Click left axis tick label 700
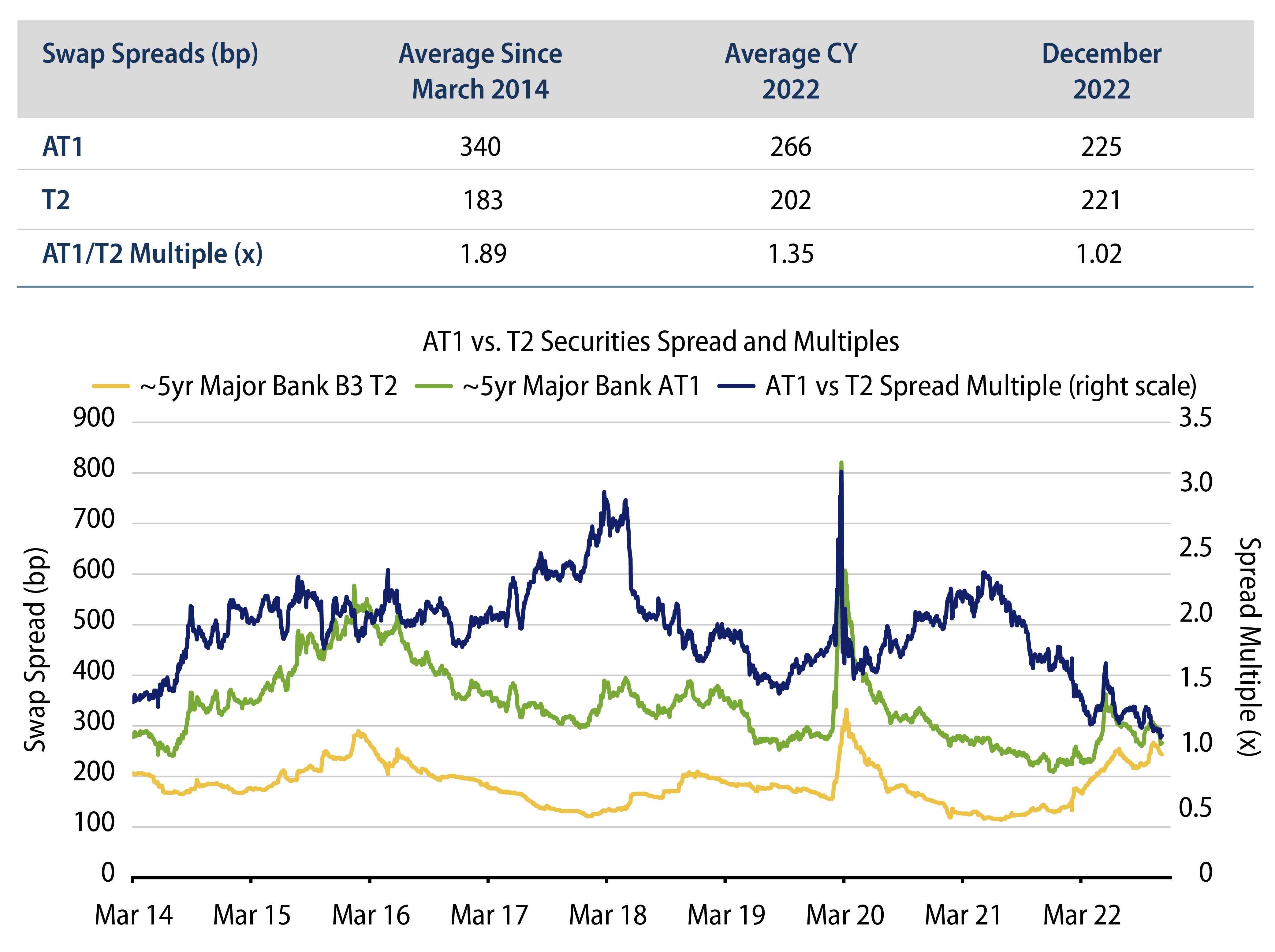The width and height of the screenshot is (1275, 952). pyautogui.click(x=94, y=519)
